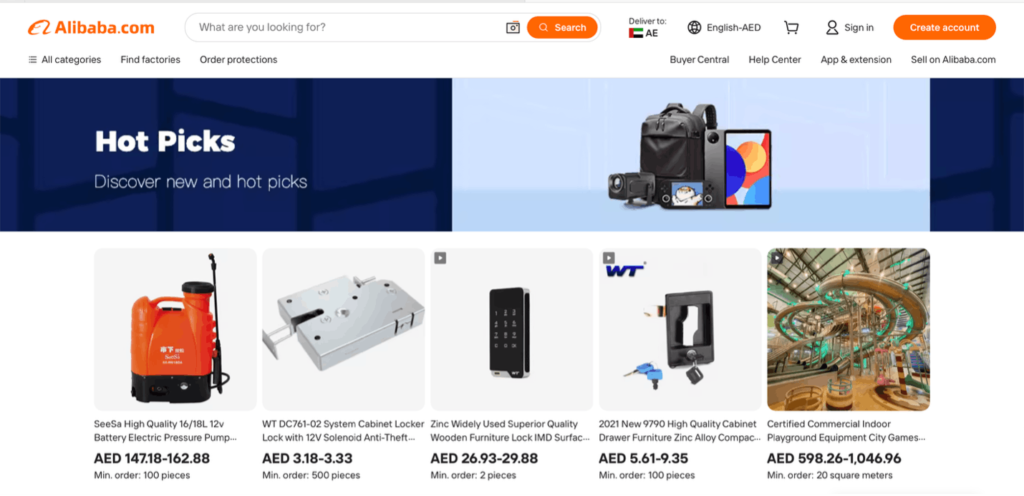Viewport: 1024px width, 496px height.
Task: Click the Alibaba.com logo
Action: pos(91,27)
